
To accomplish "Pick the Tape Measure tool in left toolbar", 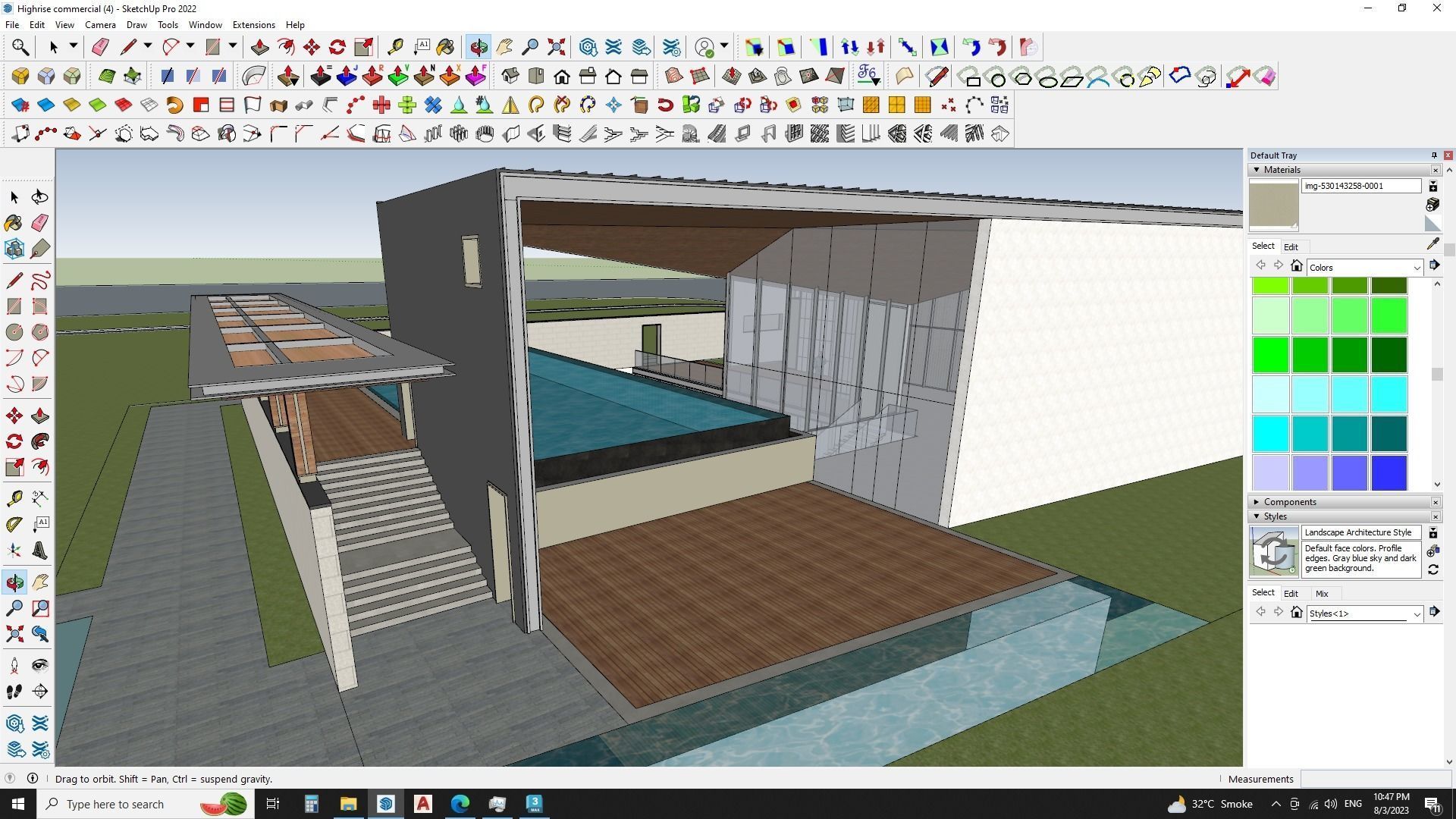I will click(14, 498).
